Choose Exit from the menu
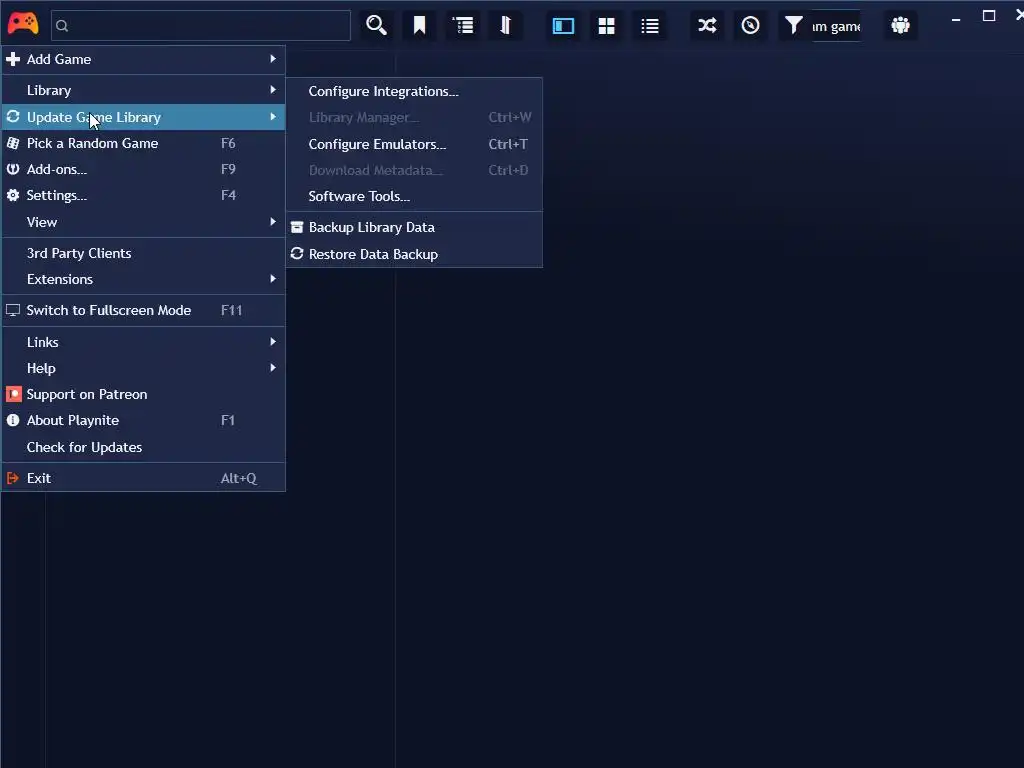The image size is (1024, 768). pos(143,478)
